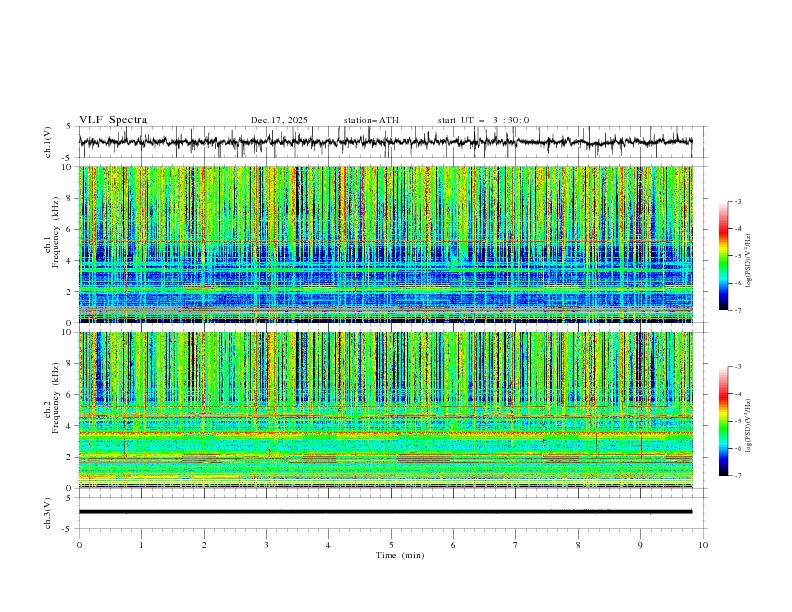Click inside the ch.2 spectrogram panel
792x612 pixels.
(390, 410)
